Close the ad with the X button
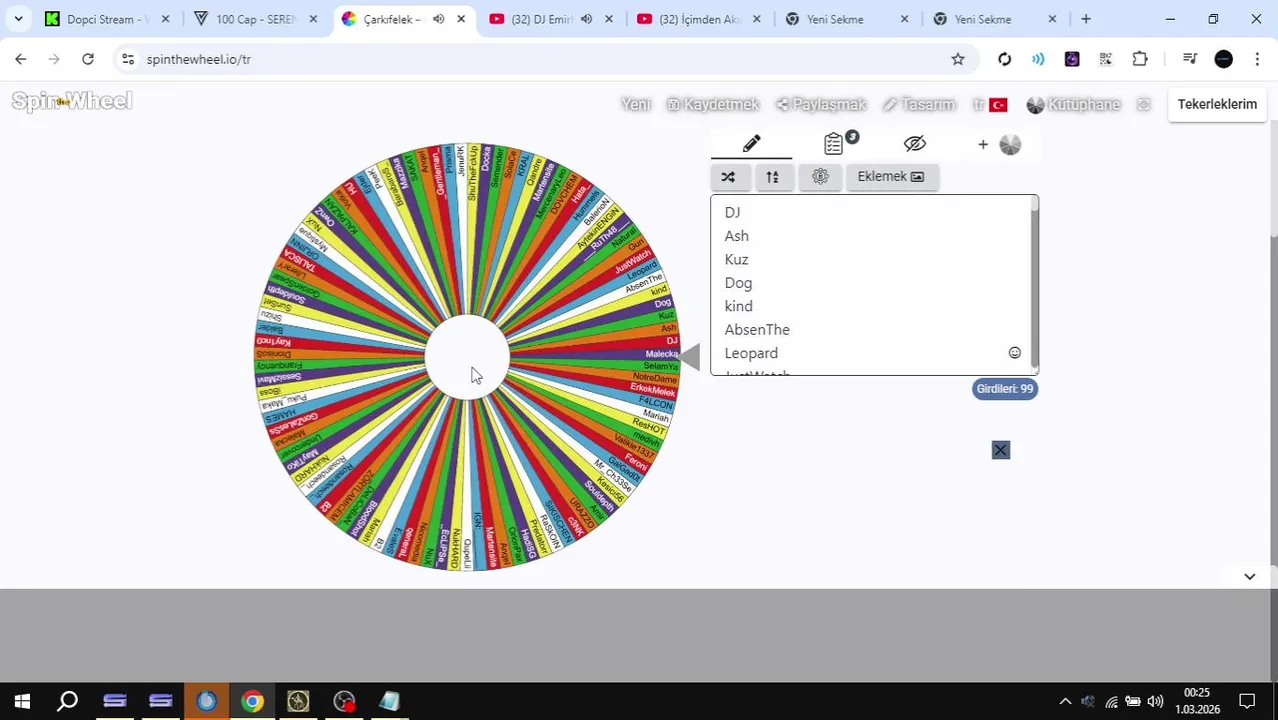 click(x=1001, y=450)
